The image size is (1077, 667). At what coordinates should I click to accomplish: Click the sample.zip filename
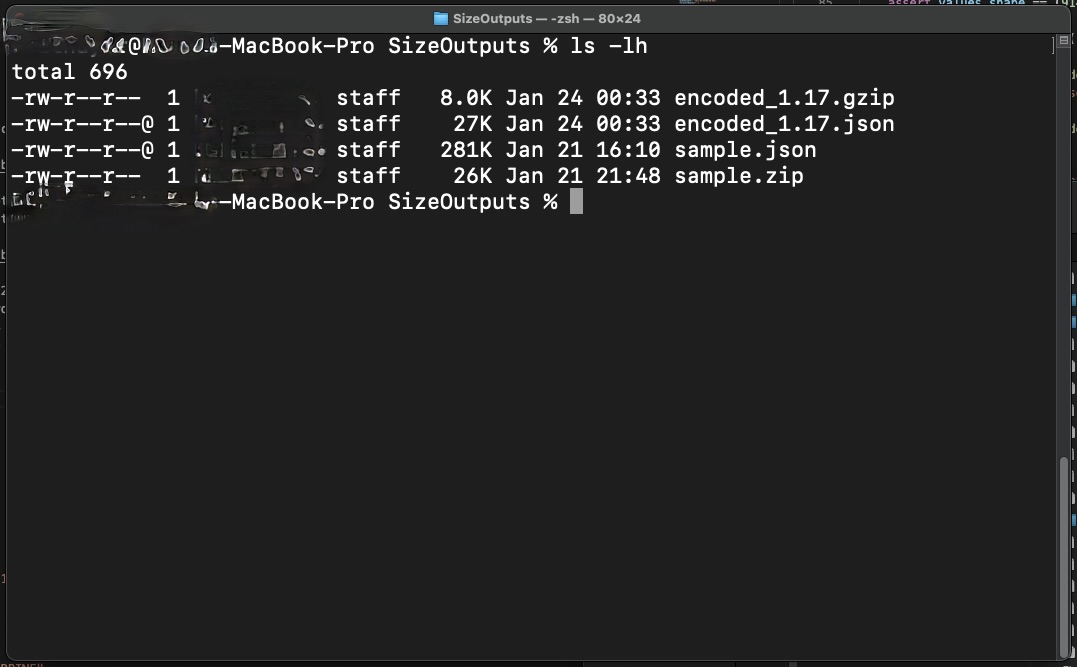[x=739, y=176]
